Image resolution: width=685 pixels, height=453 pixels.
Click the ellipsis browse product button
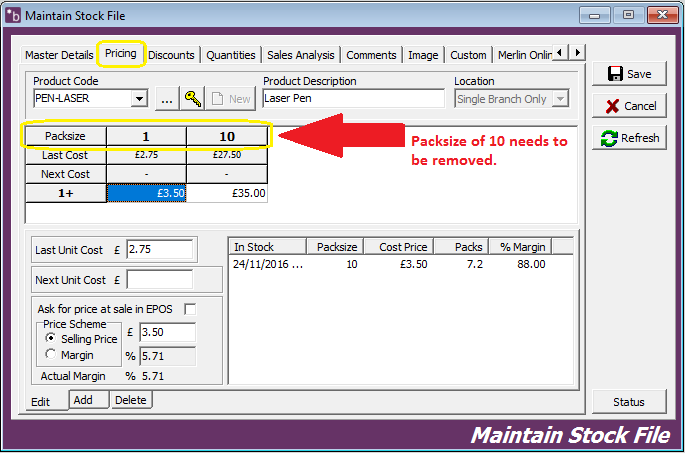point(167,99)
